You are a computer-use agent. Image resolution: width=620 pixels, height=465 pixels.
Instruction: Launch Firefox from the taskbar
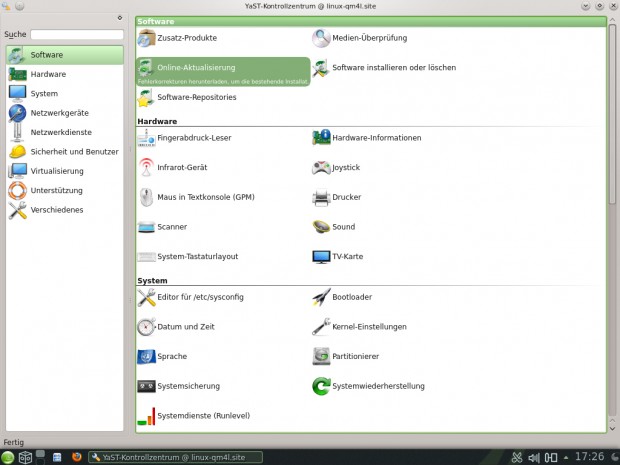77,457
